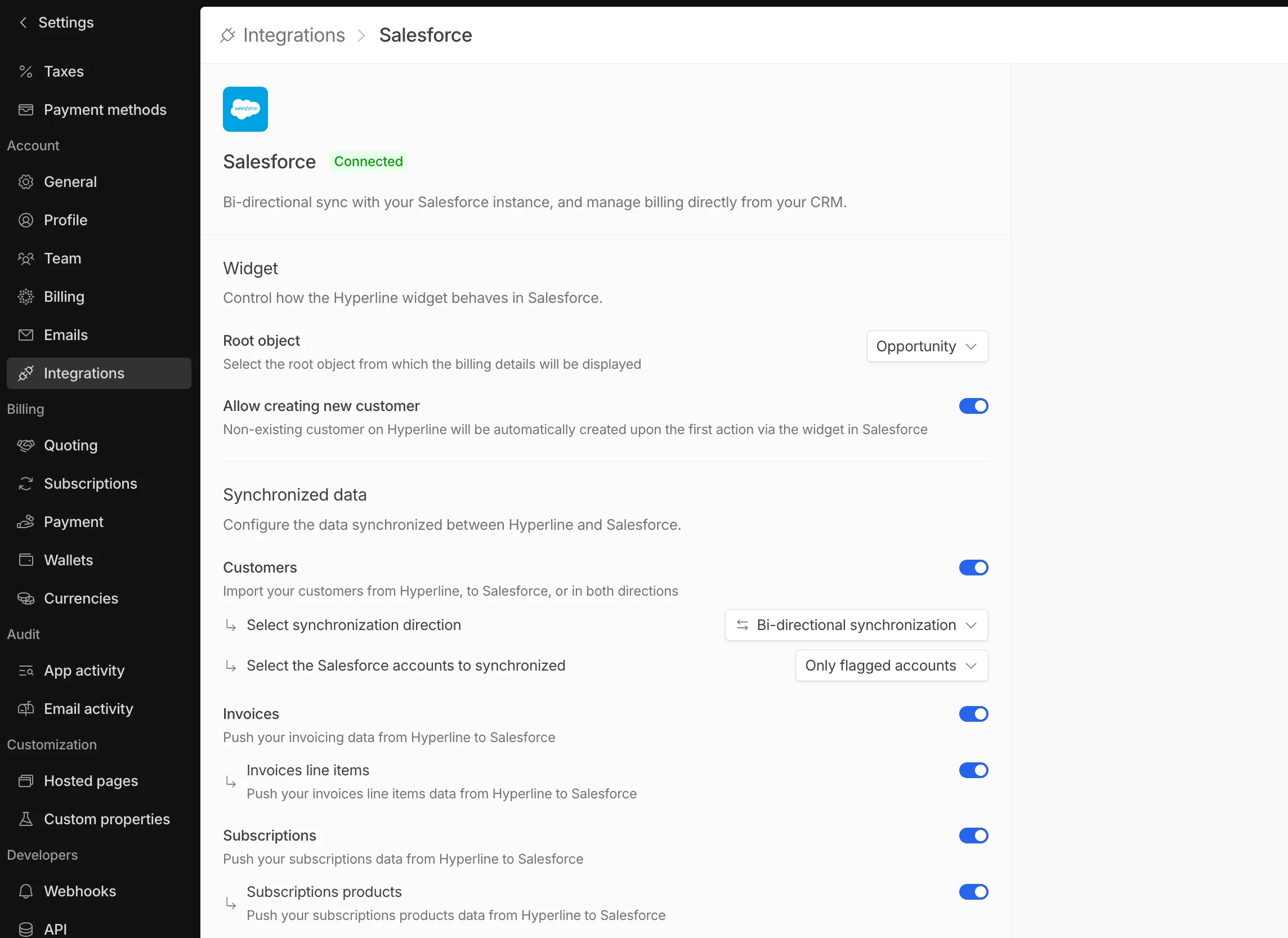
Task: Click the Webhooks bell icon
Action: [25, 891]
